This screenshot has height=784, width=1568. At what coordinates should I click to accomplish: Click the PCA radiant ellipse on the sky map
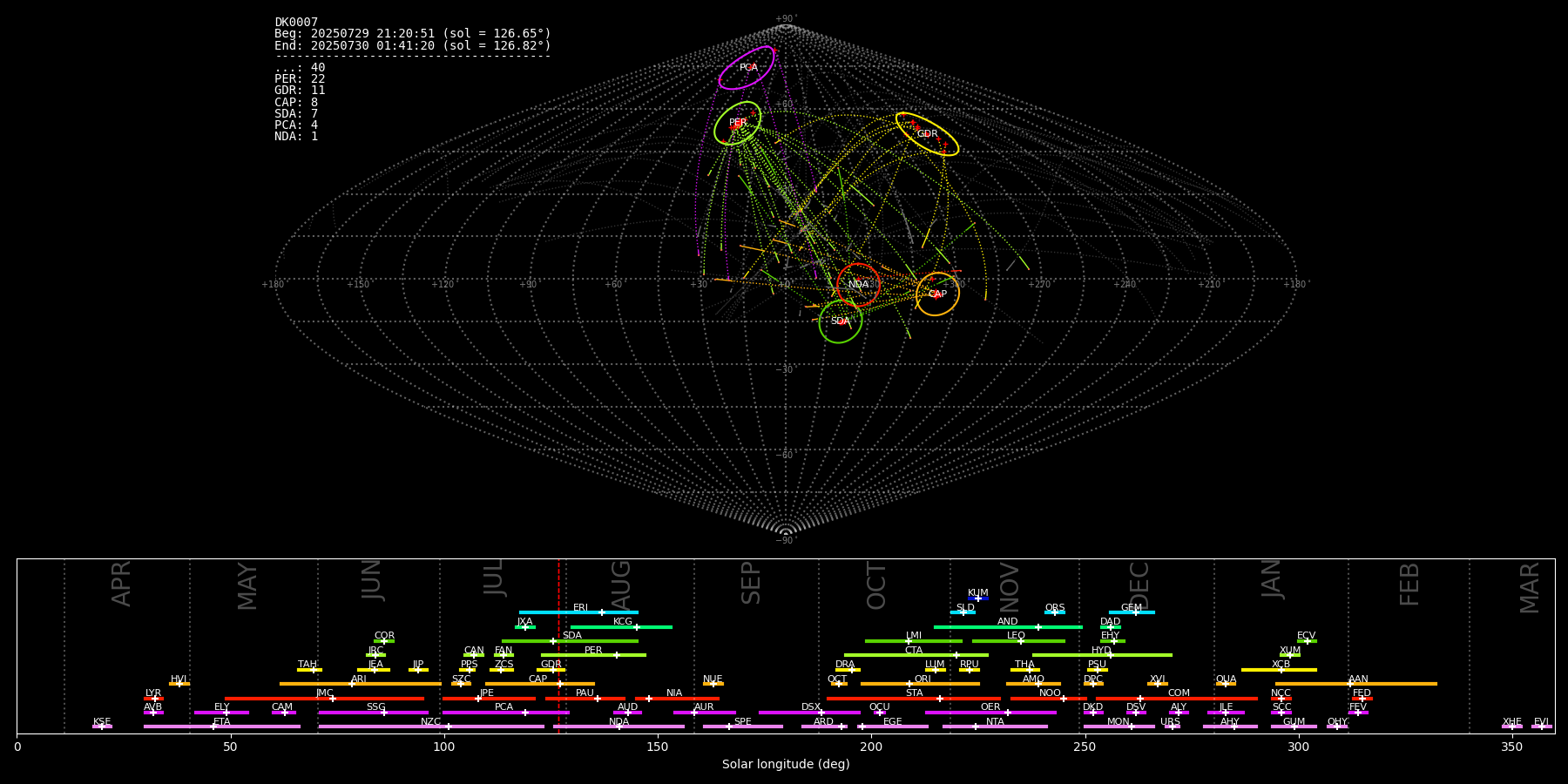[747, 68]
